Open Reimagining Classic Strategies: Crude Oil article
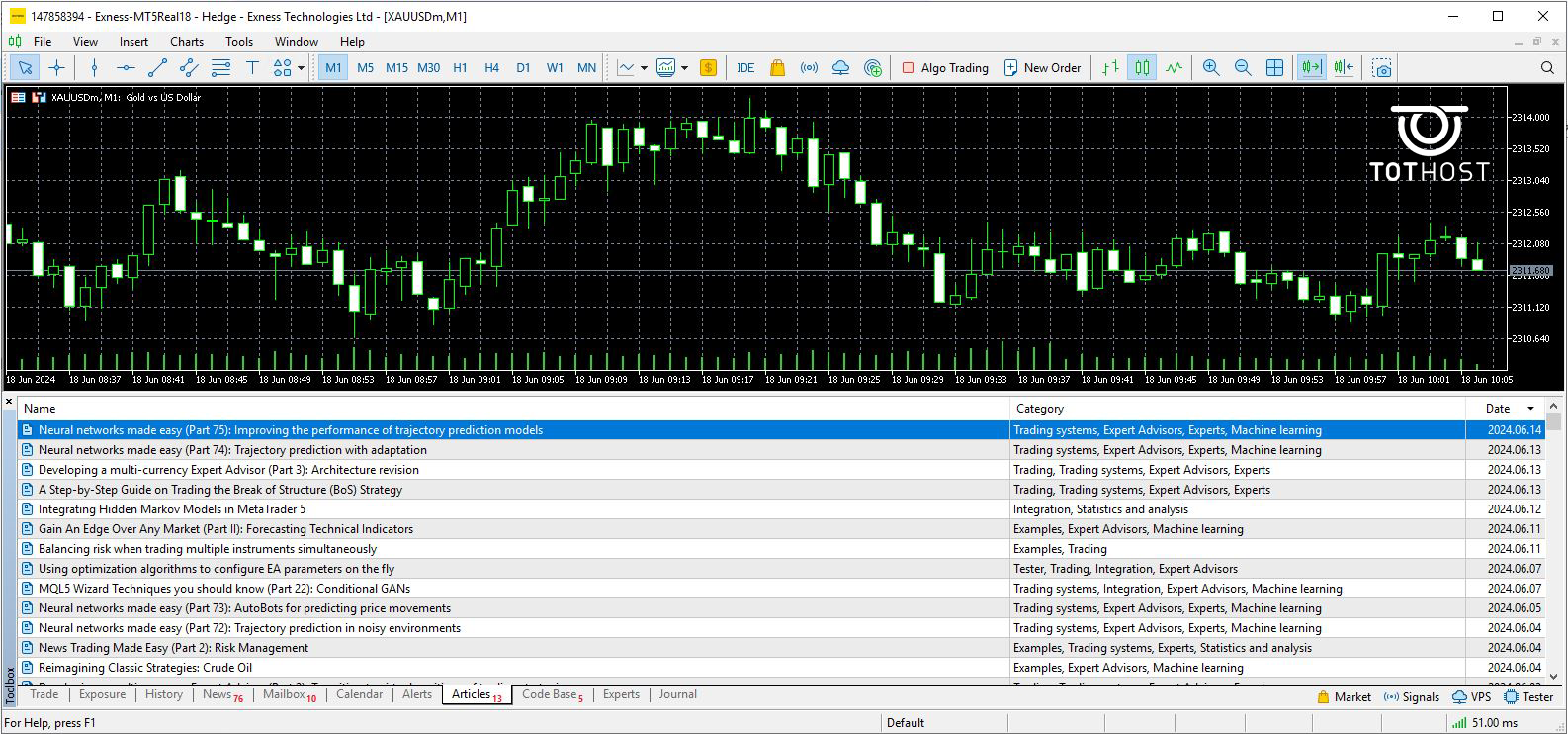Screen dimensions: 1568x734 tap(145, 668)
